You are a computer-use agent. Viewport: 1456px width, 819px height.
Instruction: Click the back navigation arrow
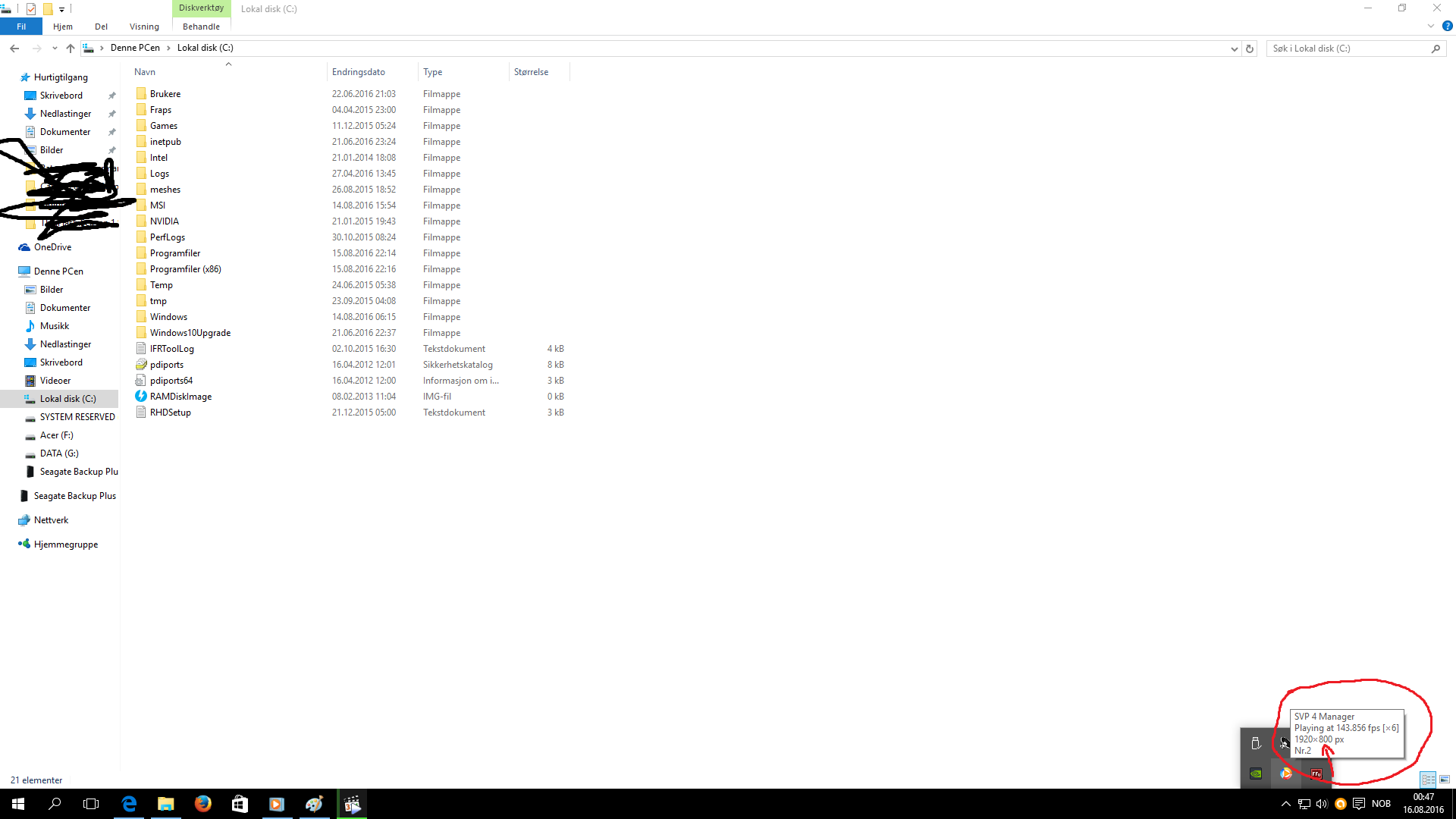pyautogui.click(x=14, y=48)
